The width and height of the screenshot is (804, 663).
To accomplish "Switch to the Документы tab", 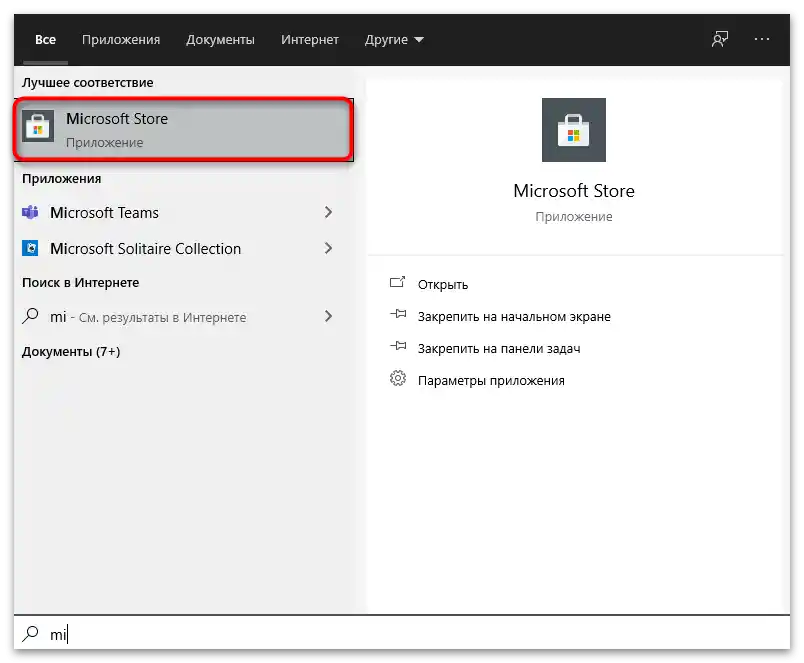I will click(220, 39).
